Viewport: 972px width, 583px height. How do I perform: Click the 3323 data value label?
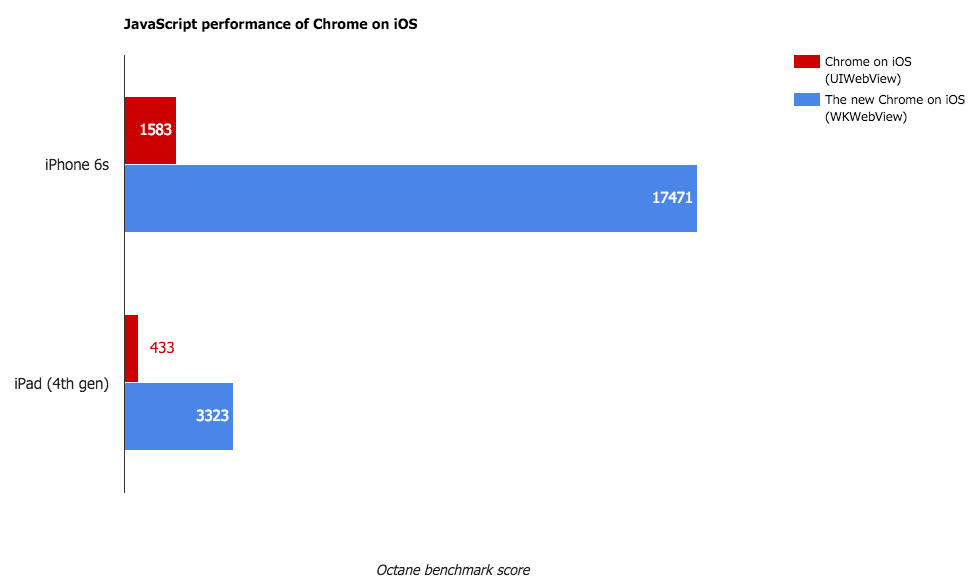click(213, 416)
